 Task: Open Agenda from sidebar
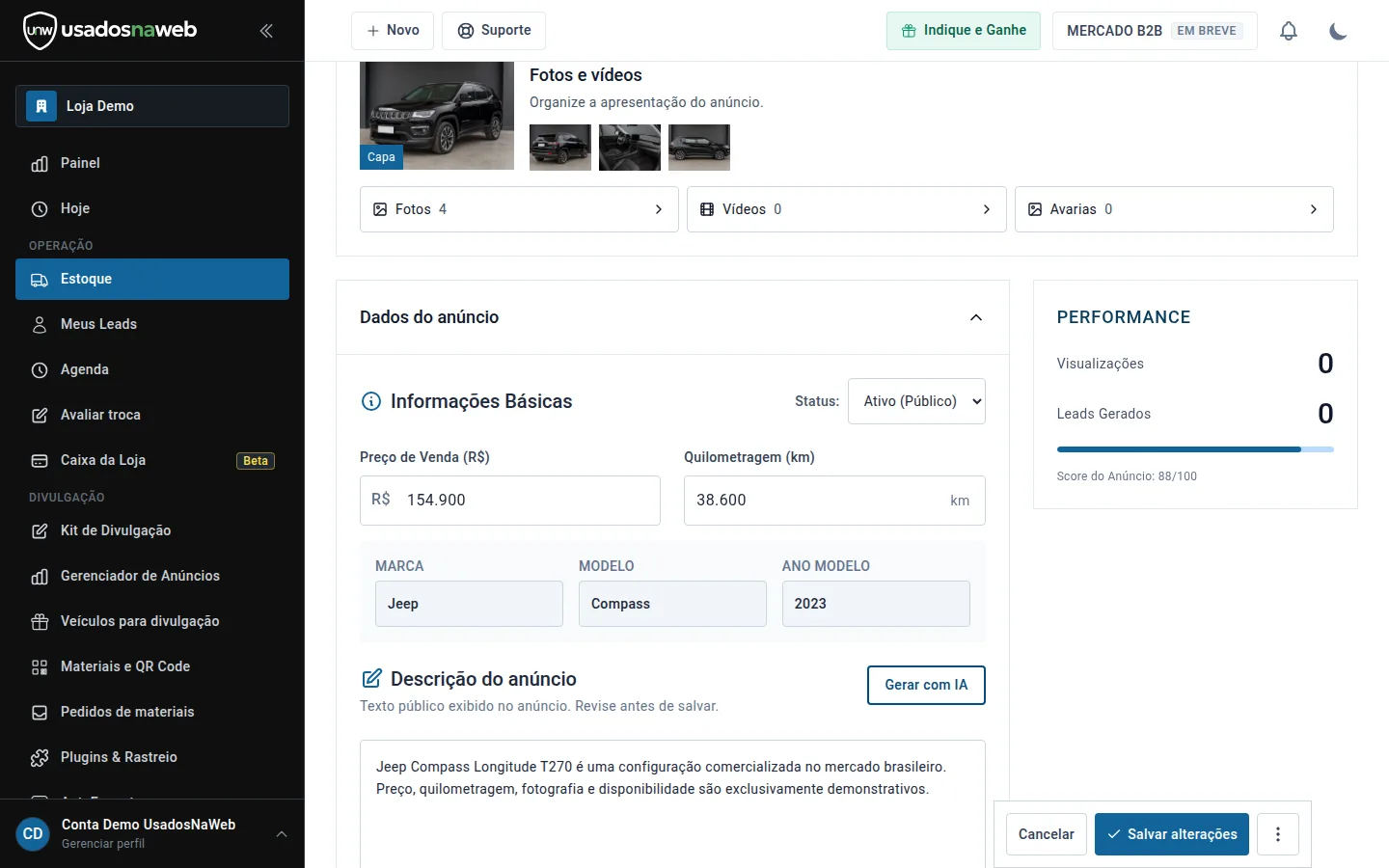152,369
